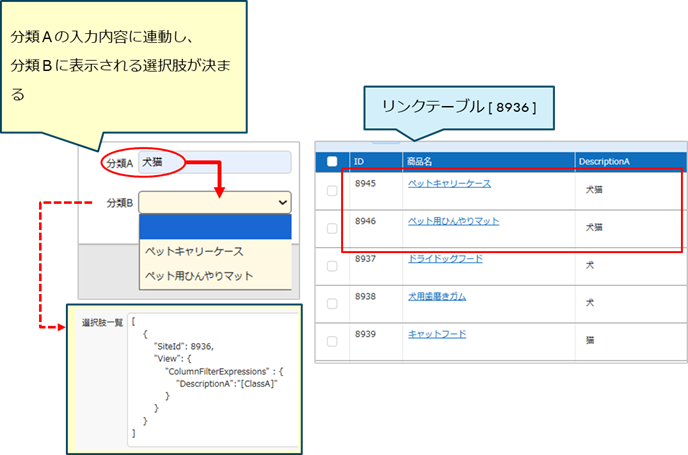
Task: Select the blank highlighted dropdown option
Action: 215,227
